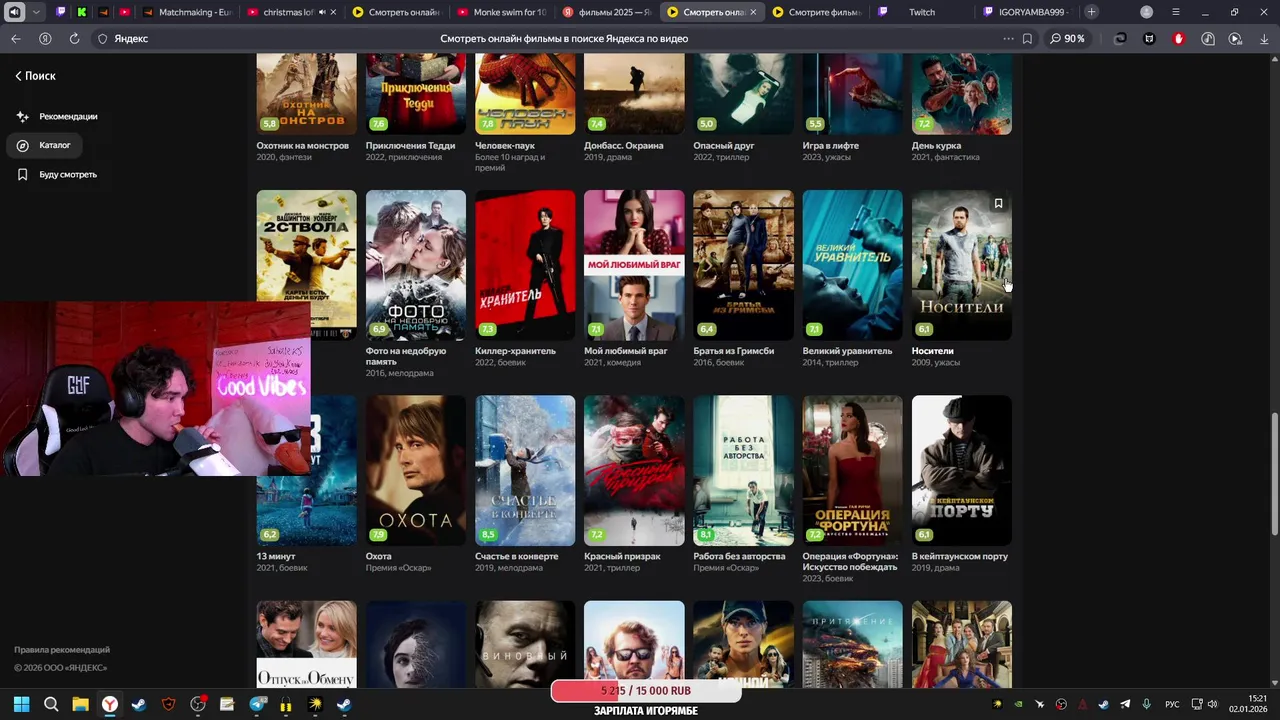Open the downloads arrow icon
This screenshot has width=1280, height=720.
[1264, 38]
